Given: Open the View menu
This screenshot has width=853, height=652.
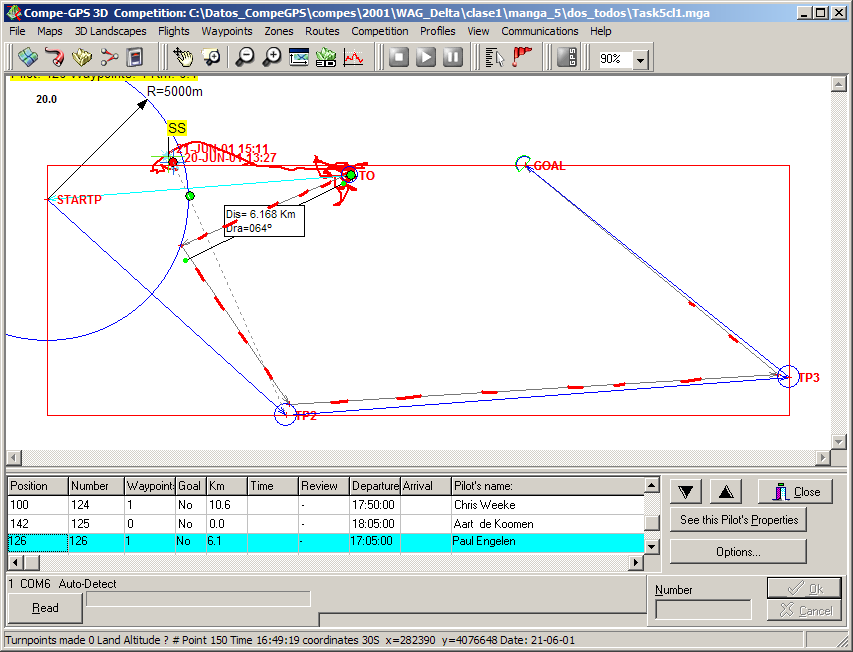Looking at the screenshot, I should point(478,31).
